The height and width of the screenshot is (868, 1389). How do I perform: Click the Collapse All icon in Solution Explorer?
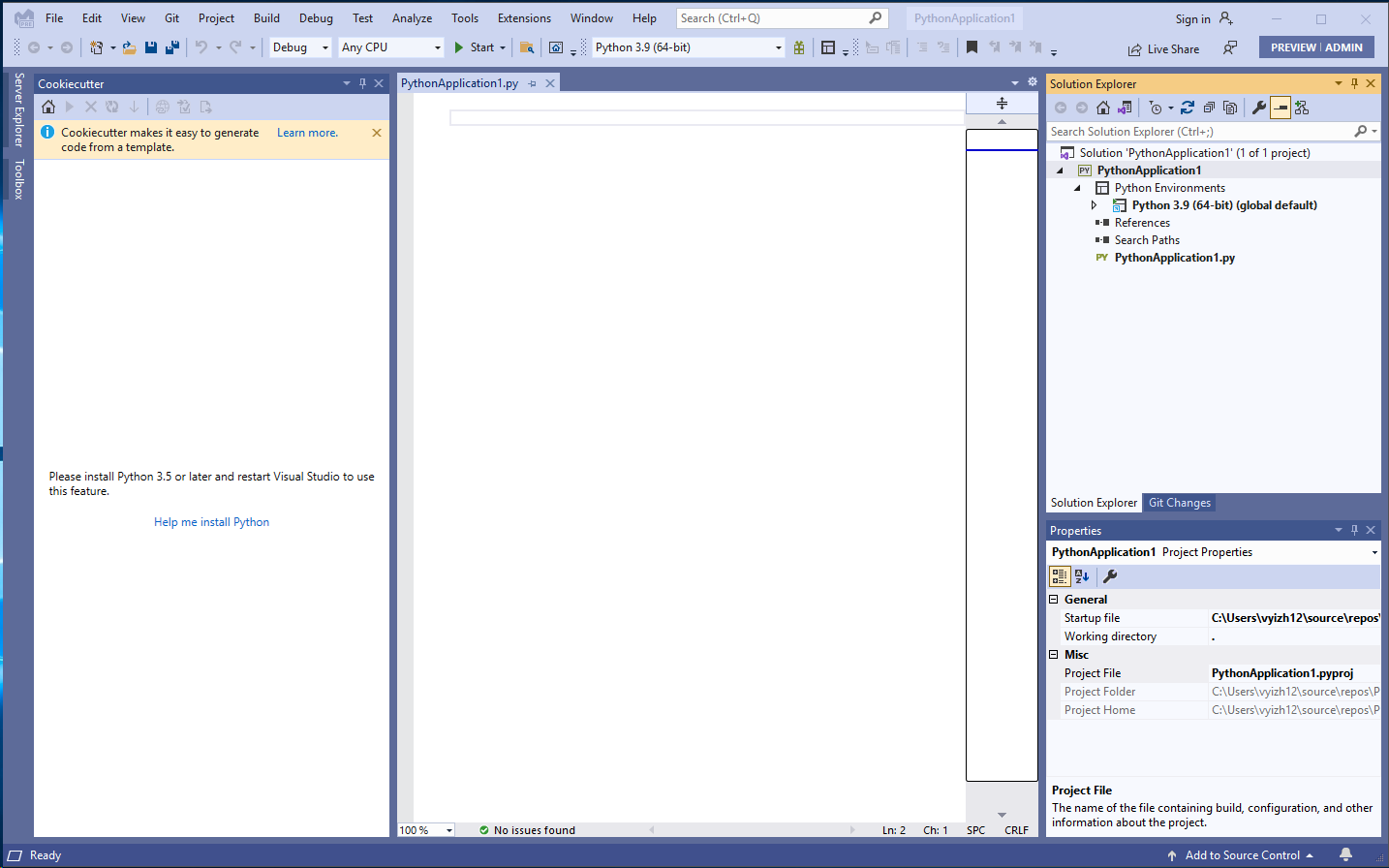tap(1210, 107)
